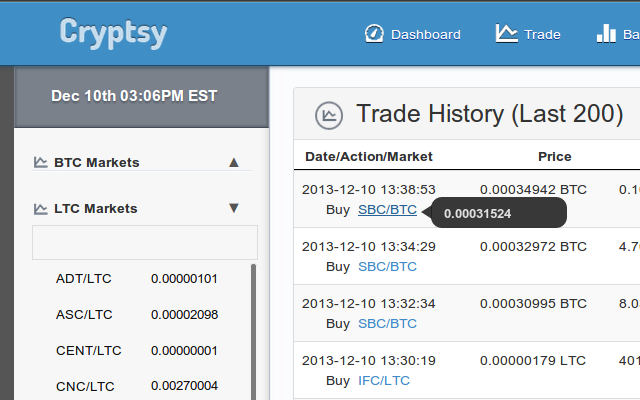
Task: Select the ADT/LTC market
Action: [84, 279]
